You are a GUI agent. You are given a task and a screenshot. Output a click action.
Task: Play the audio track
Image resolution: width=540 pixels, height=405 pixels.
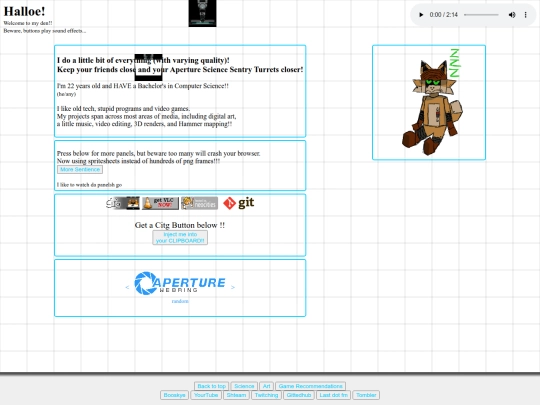pyautogui.click(x=420, y=15)
